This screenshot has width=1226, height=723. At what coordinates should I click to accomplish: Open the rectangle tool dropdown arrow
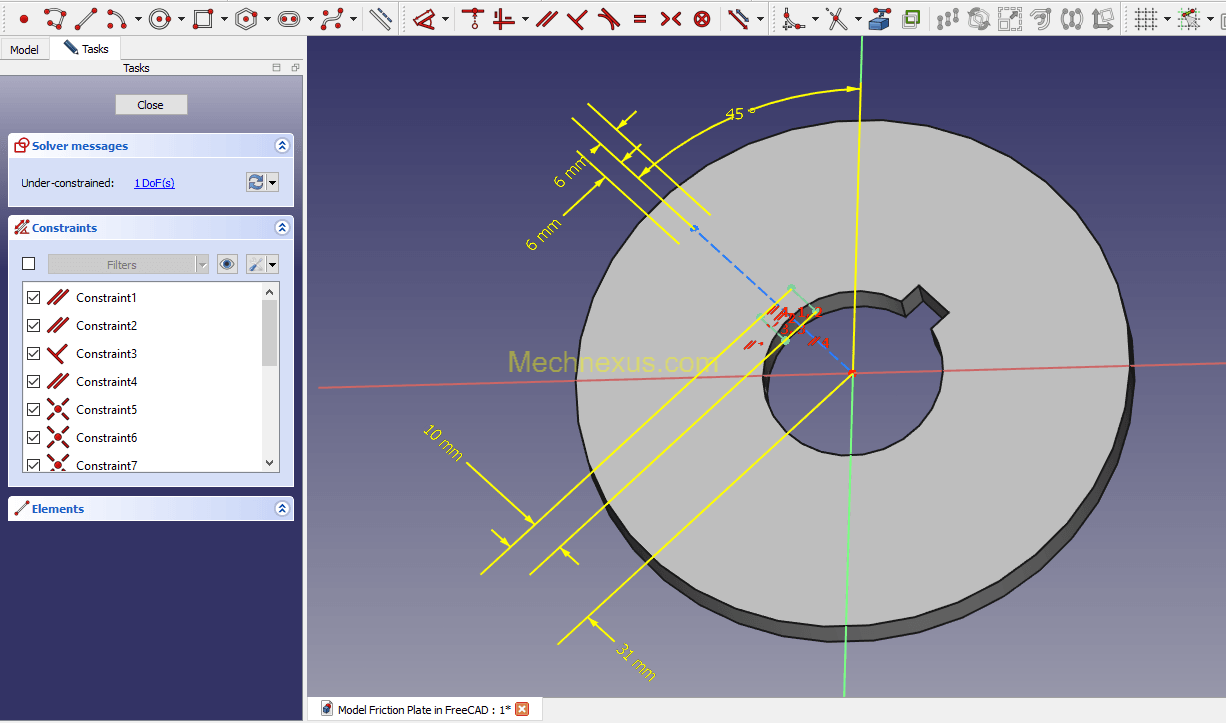[224, 19]
